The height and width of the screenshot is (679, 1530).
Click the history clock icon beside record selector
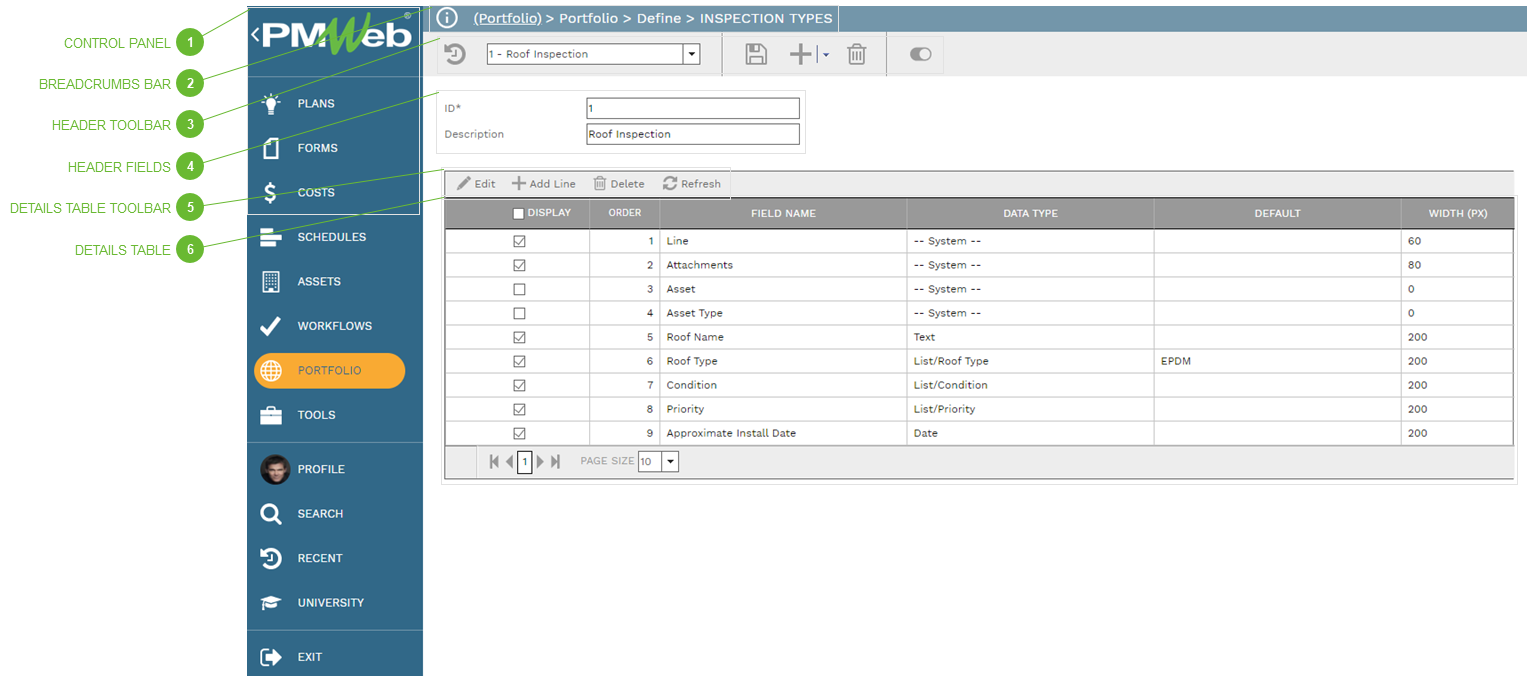pyautogui.click(x=455, y=55)
